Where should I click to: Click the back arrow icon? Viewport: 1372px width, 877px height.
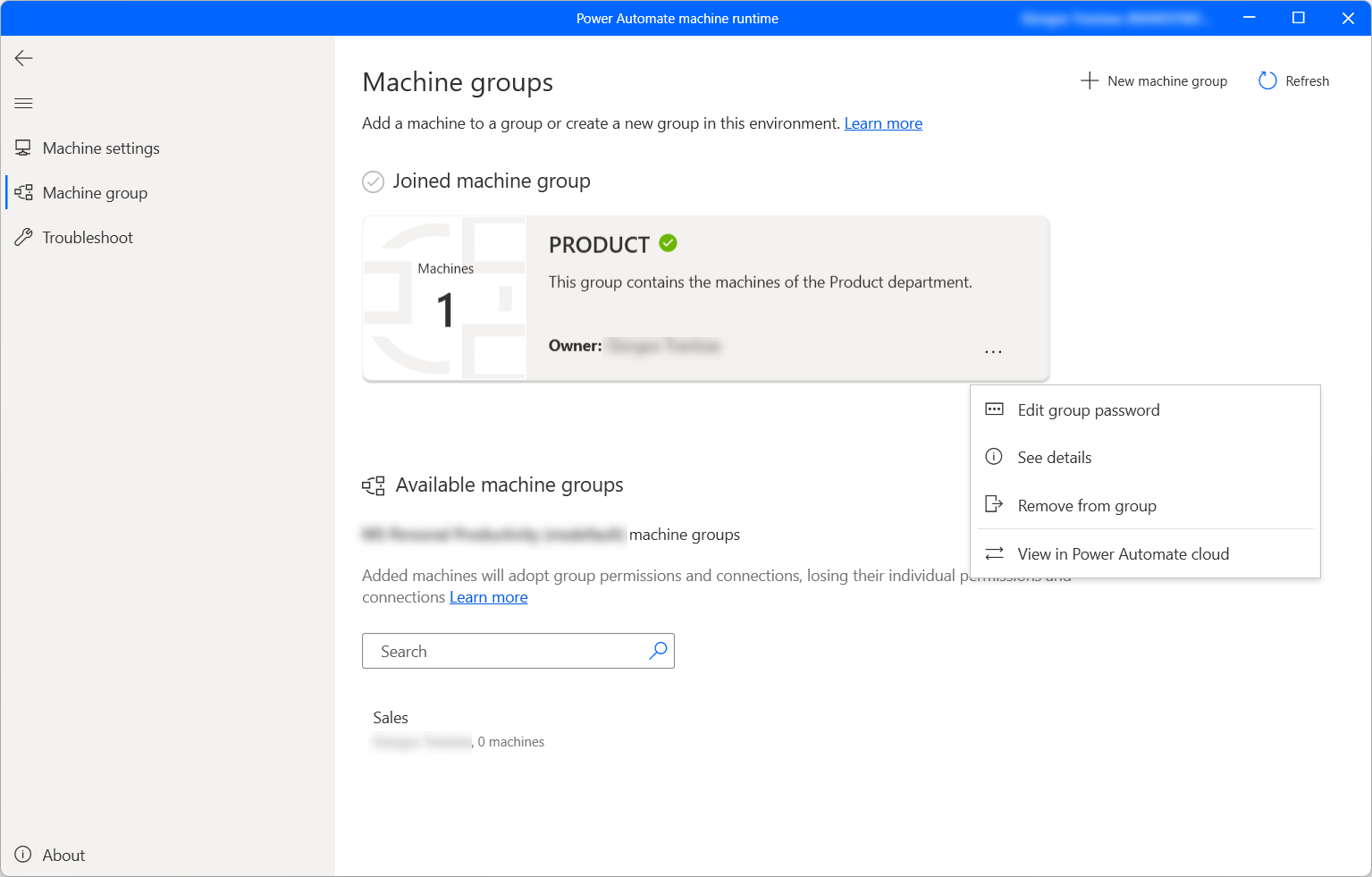pyautogui.click(x=24, y=58)
